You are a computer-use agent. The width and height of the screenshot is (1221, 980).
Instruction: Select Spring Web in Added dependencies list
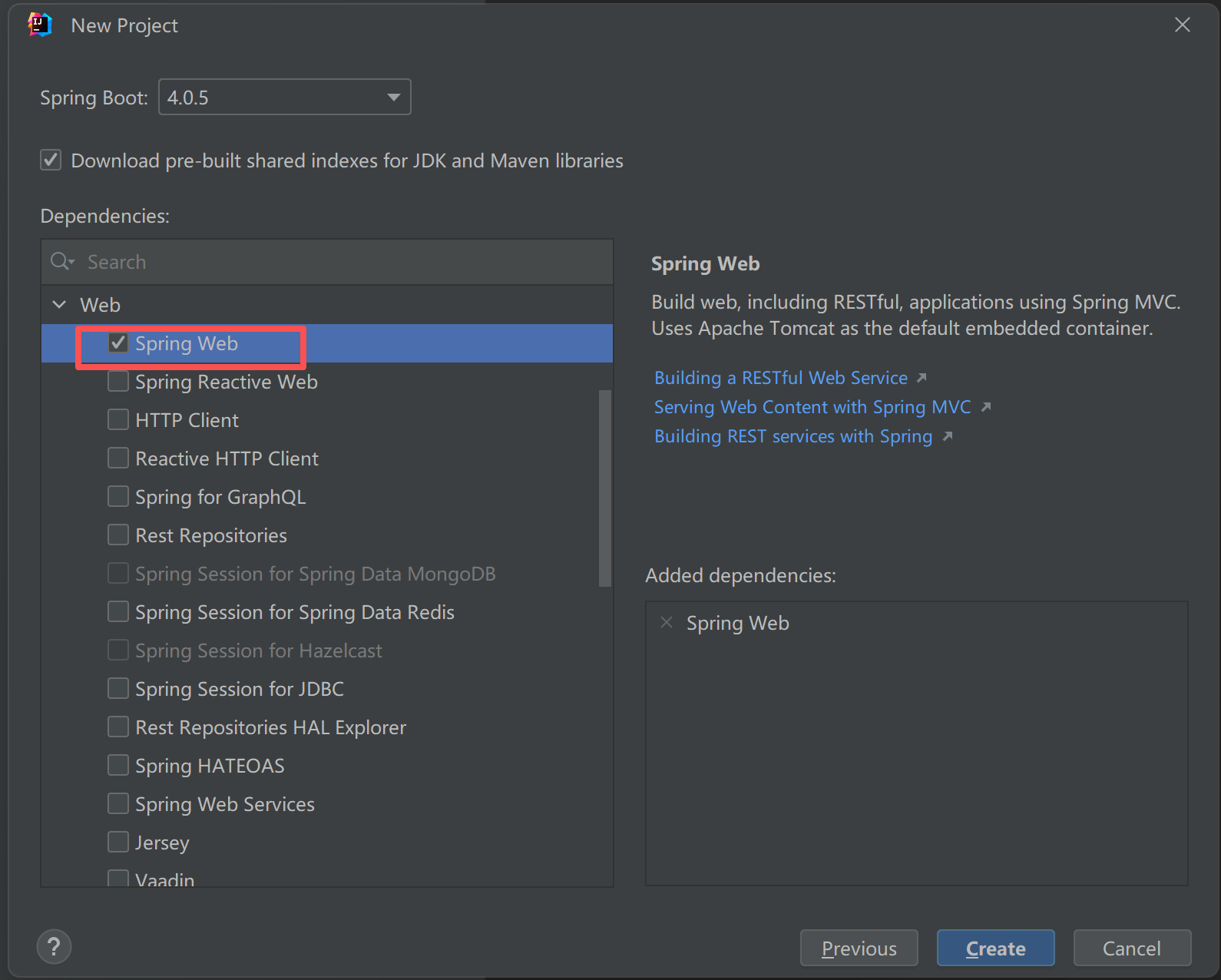coord(738,623)
